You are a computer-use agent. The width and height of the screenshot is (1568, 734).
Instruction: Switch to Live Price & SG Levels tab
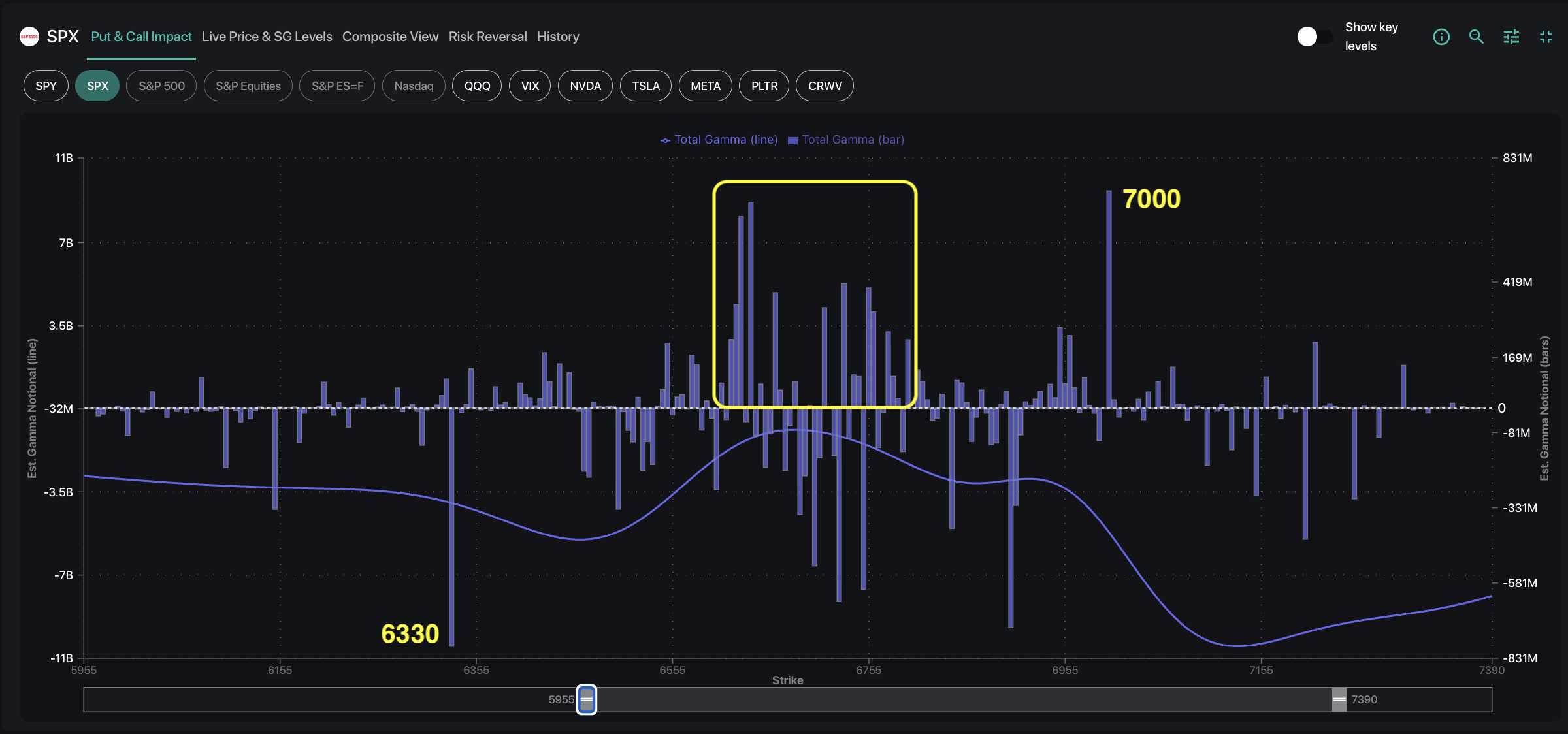[x=267, y=37]
